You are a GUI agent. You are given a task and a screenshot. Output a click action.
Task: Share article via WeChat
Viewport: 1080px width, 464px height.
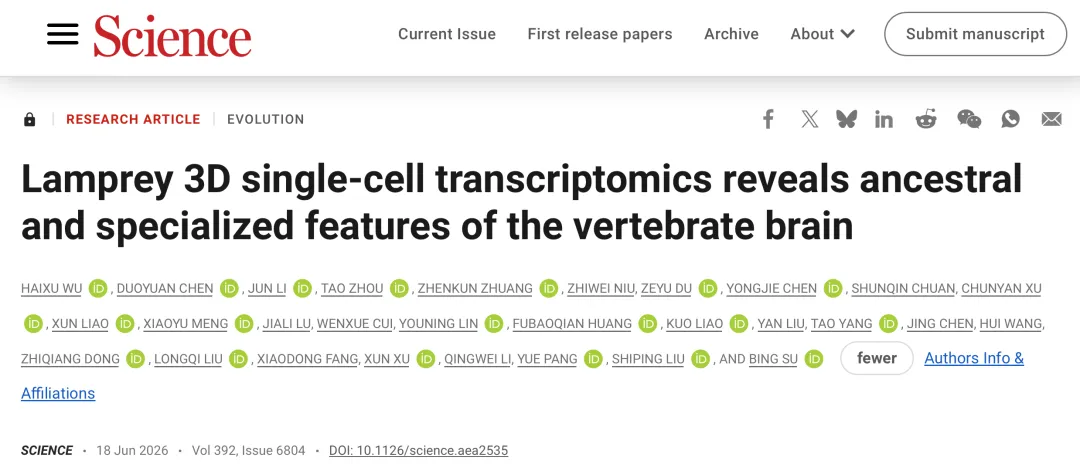(969, 119)
